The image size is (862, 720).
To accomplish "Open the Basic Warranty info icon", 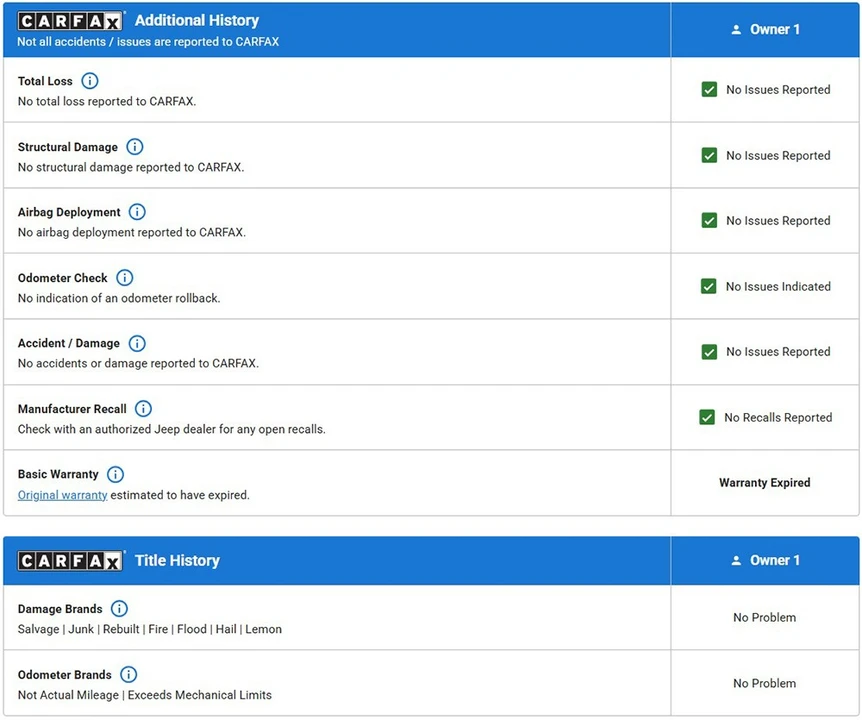I will [115, 474].
